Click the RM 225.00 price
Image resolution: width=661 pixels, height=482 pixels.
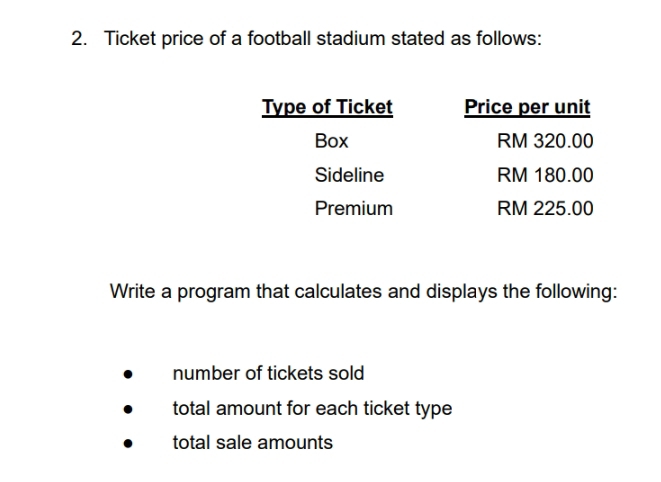(x=545, y=209)
